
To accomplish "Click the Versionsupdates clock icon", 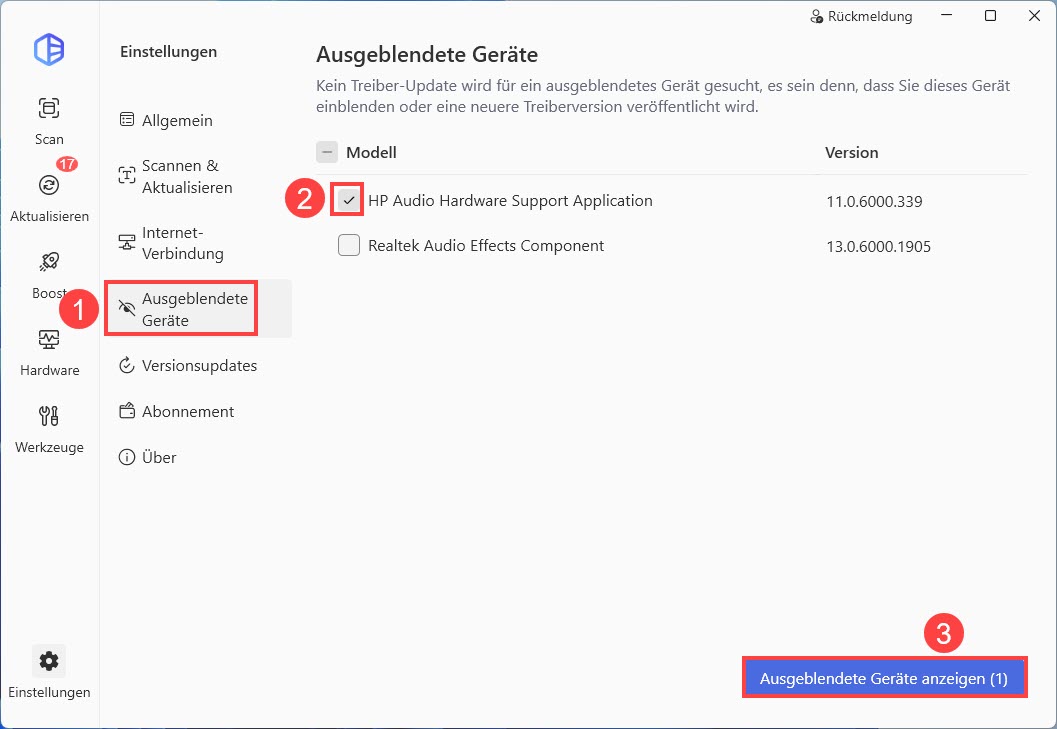I will point(127,366).
